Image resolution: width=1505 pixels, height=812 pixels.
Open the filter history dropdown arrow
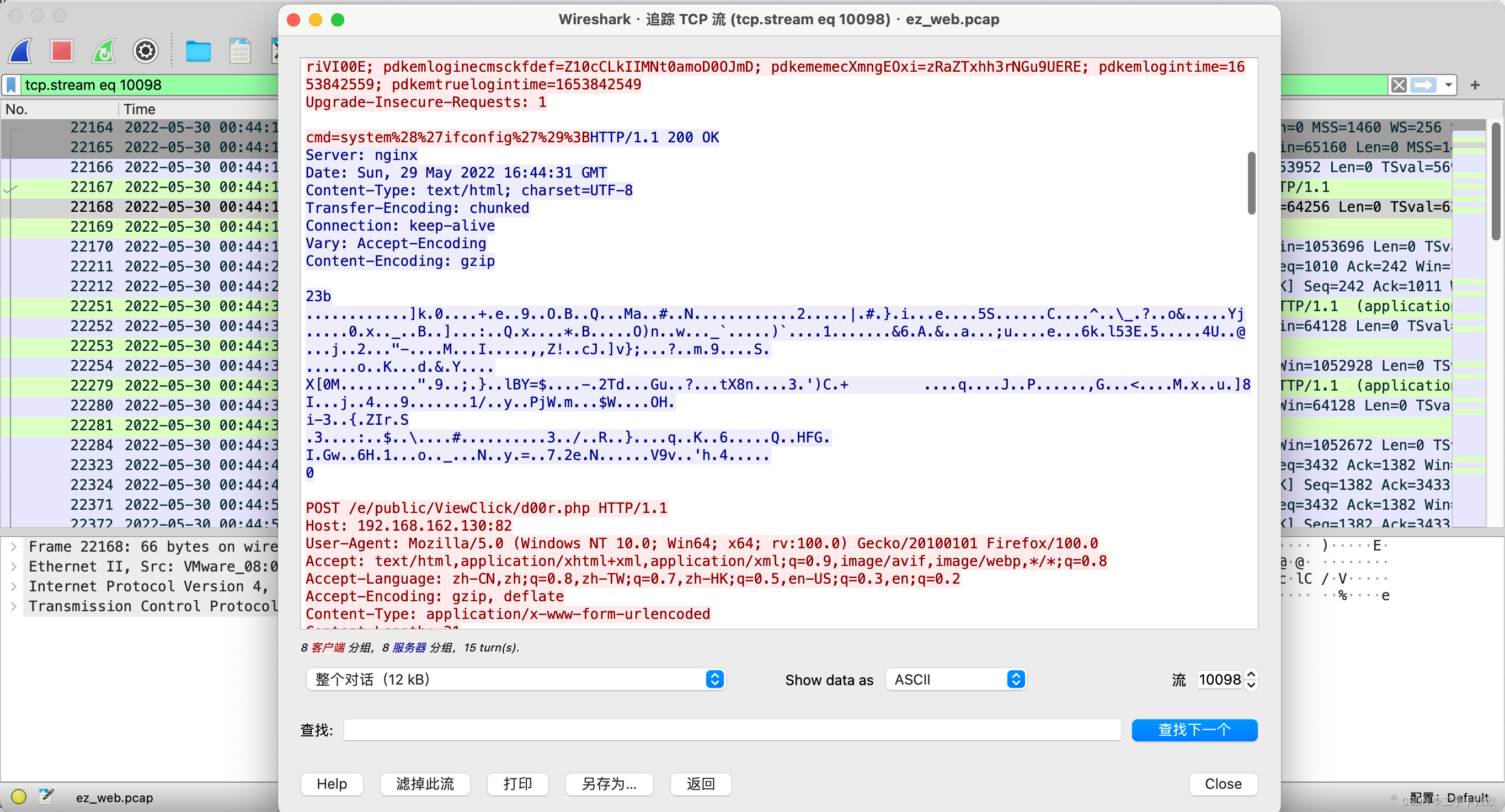tap(1449, 86)
